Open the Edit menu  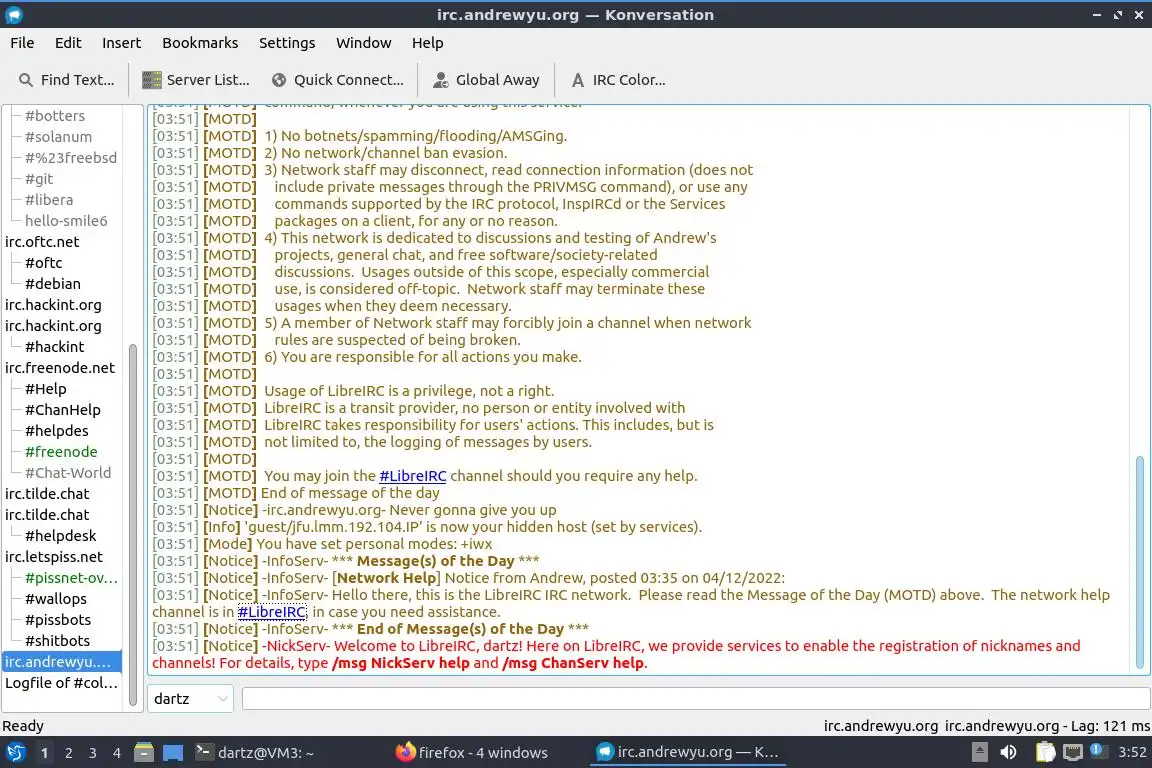point(68,43)
